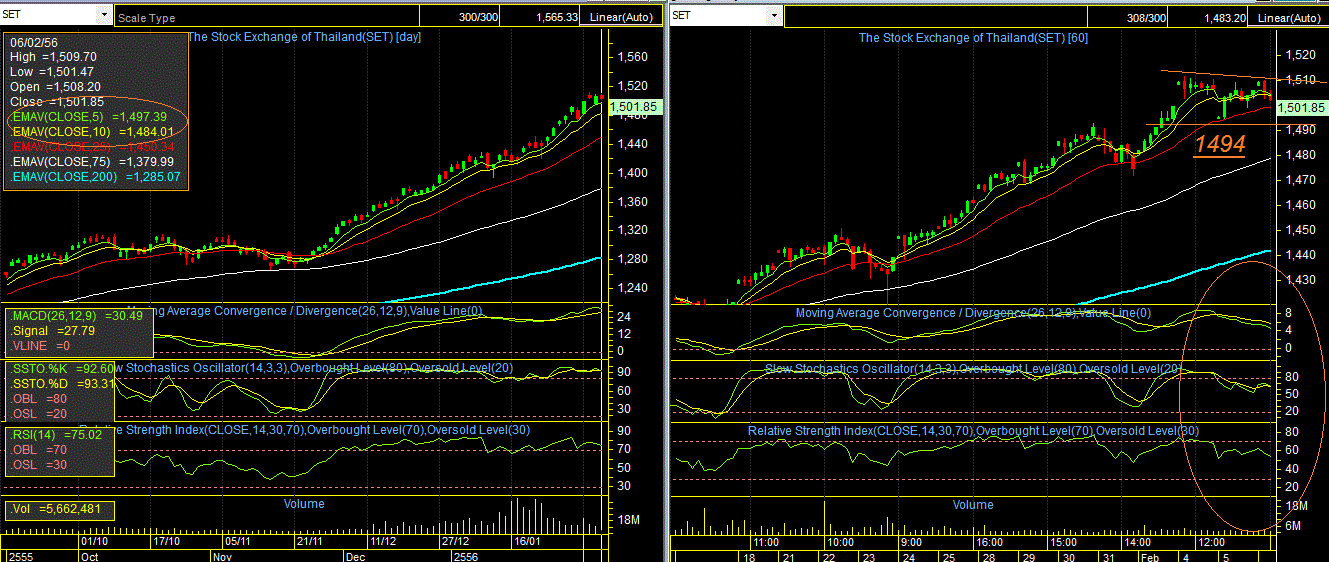The height and width of the screenshot is (562, 1329).
Task: Click the High =1,509.70 row
Action: pyautogui.click(x=53, y=57)
